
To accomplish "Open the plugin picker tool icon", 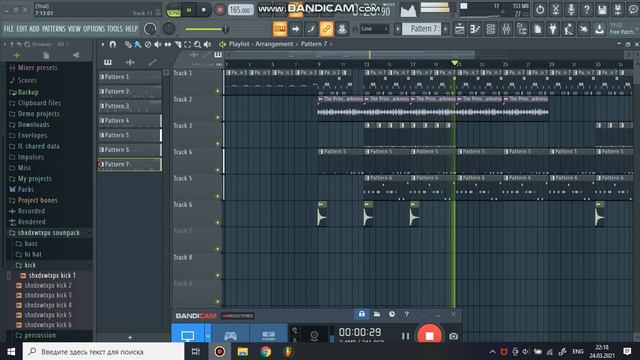I will 553,29.
